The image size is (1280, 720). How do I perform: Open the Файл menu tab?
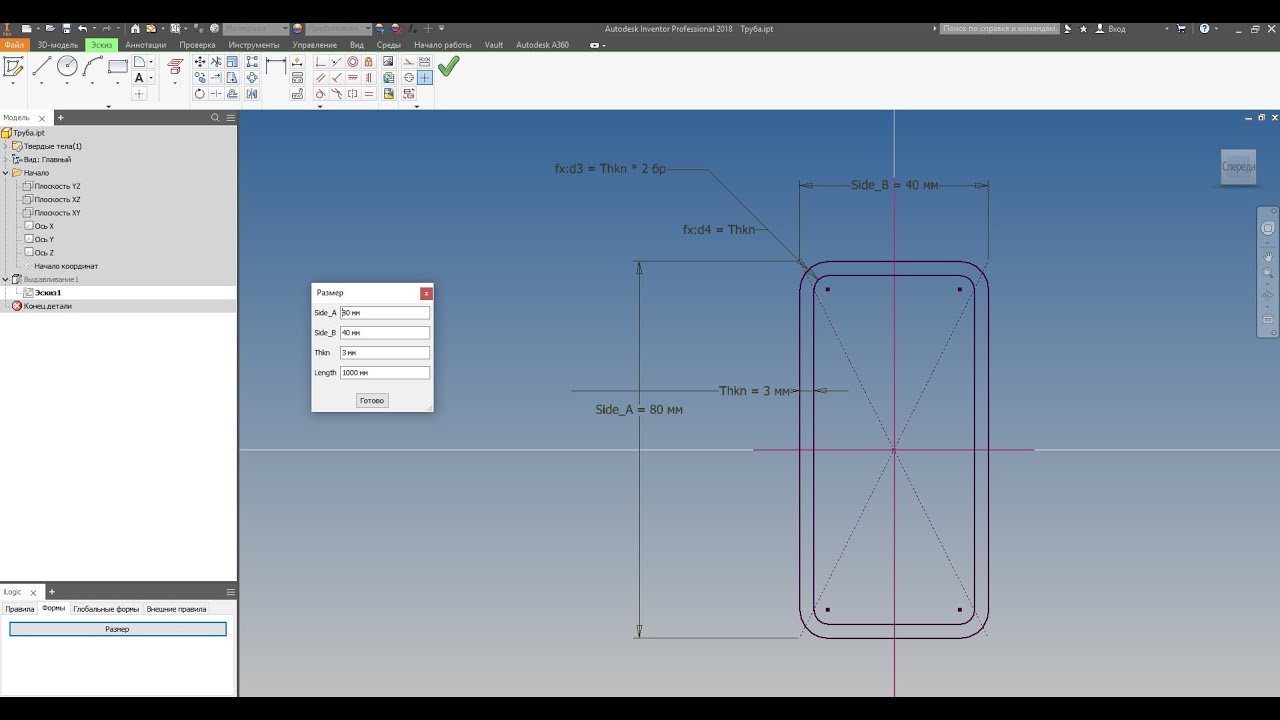[x=14, y=45]
